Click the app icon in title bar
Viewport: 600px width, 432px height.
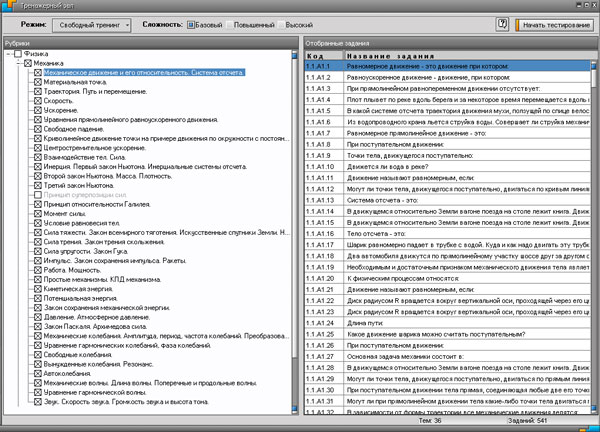8,5
